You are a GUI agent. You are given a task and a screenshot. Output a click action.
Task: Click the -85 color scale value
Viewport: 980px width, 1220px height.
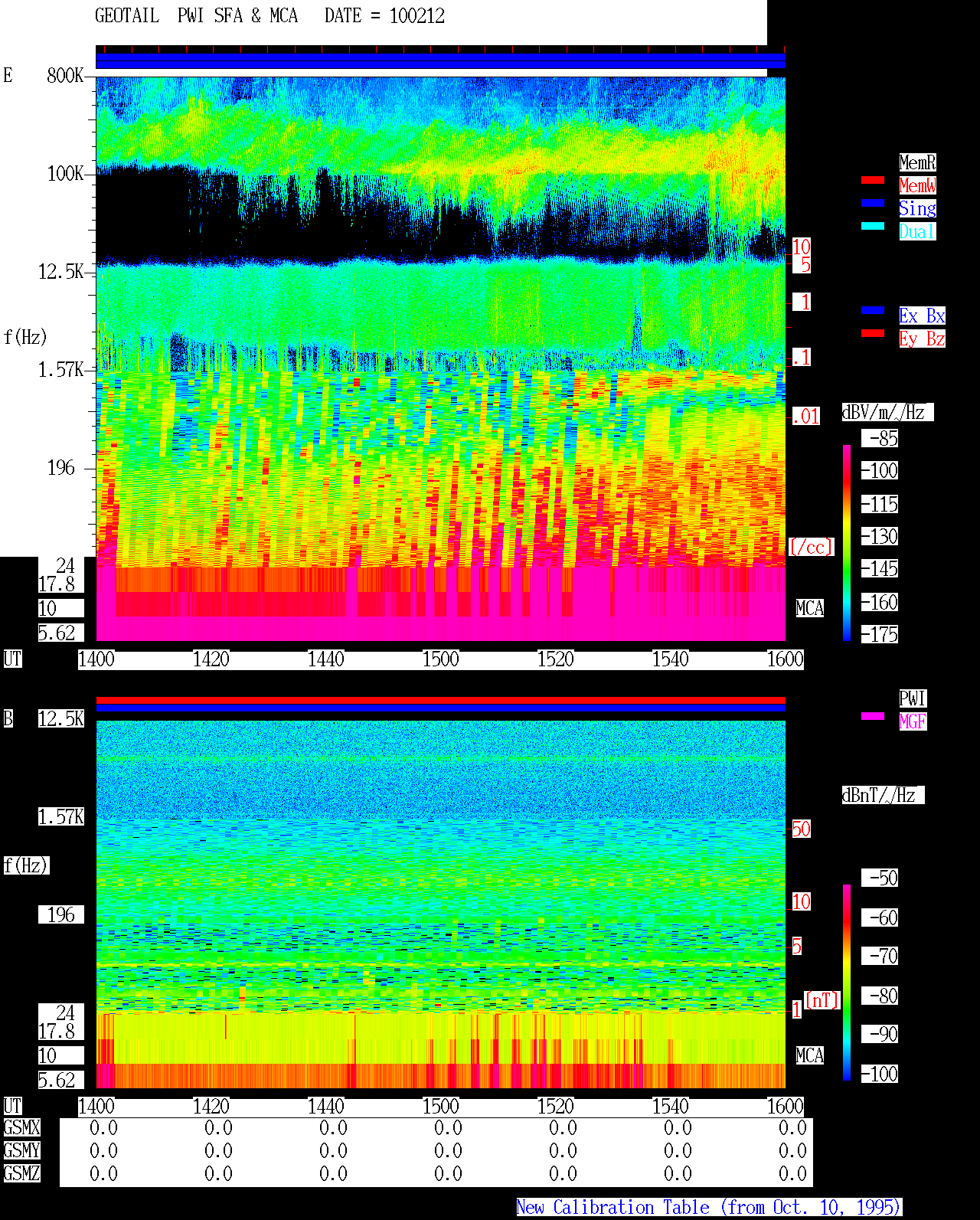tap(880, 438)
